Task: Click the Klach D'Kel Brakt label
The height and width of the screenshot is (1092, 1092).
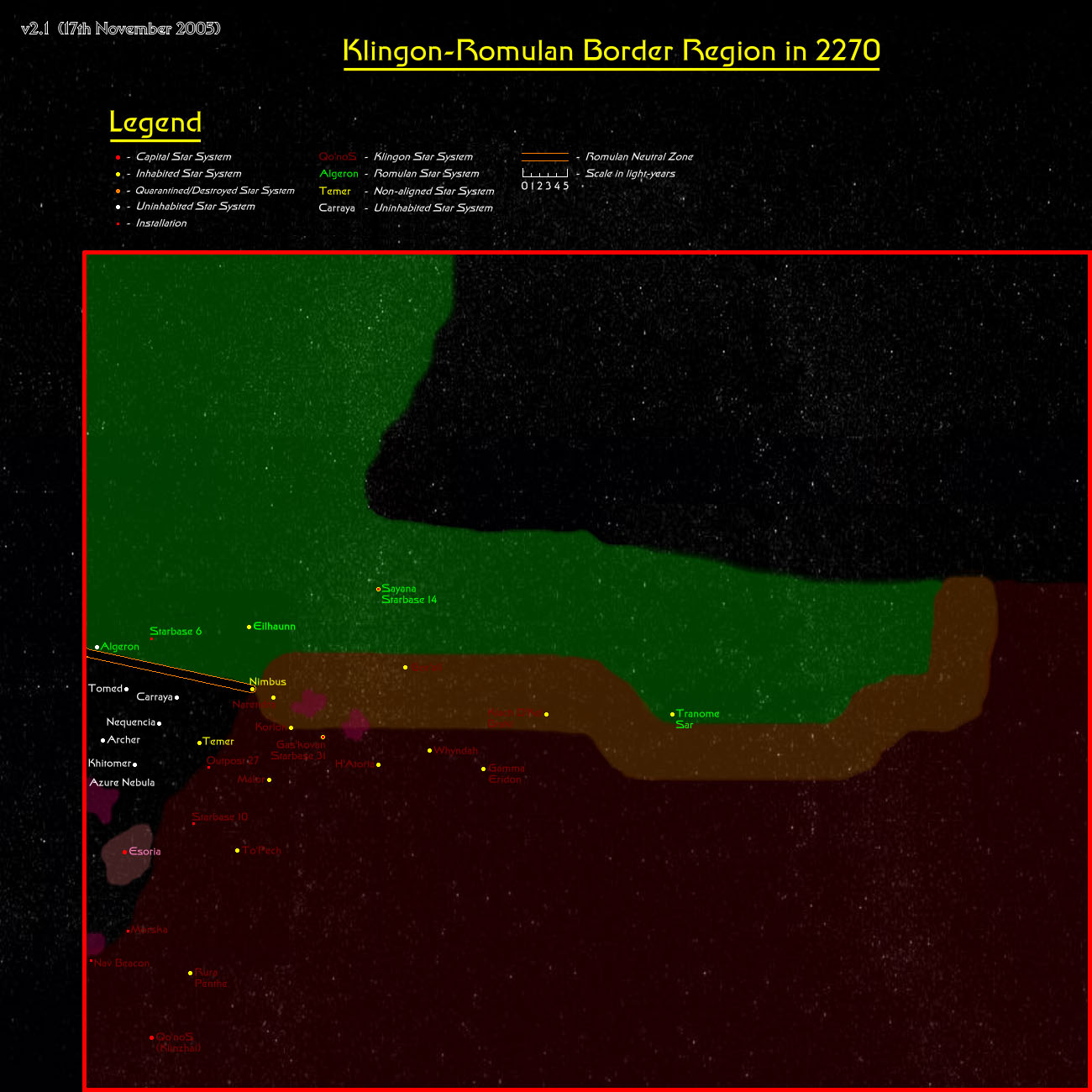Action: tap(515, 718)
